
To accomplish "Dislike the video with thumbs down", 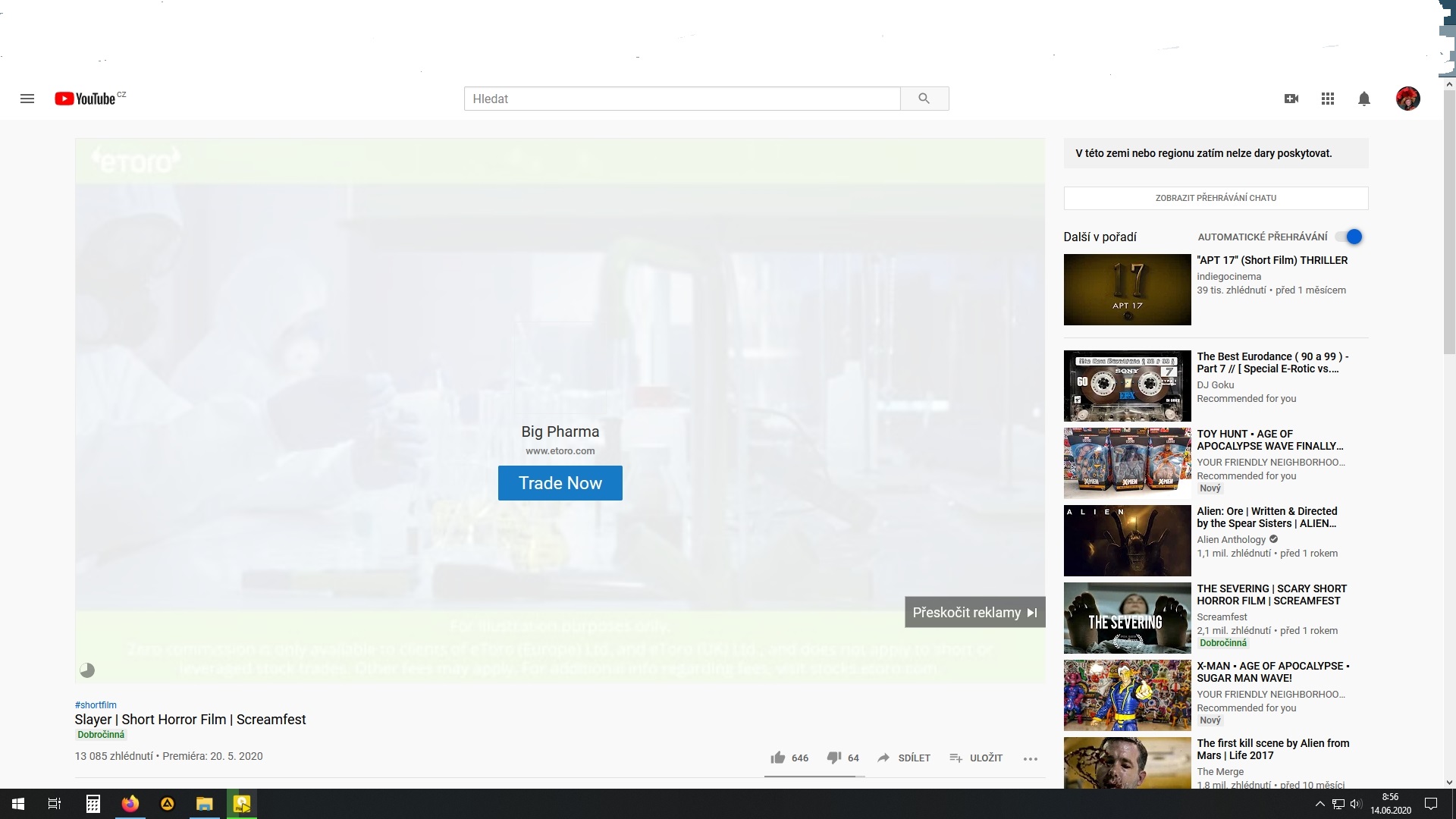I will click(834, 758).
